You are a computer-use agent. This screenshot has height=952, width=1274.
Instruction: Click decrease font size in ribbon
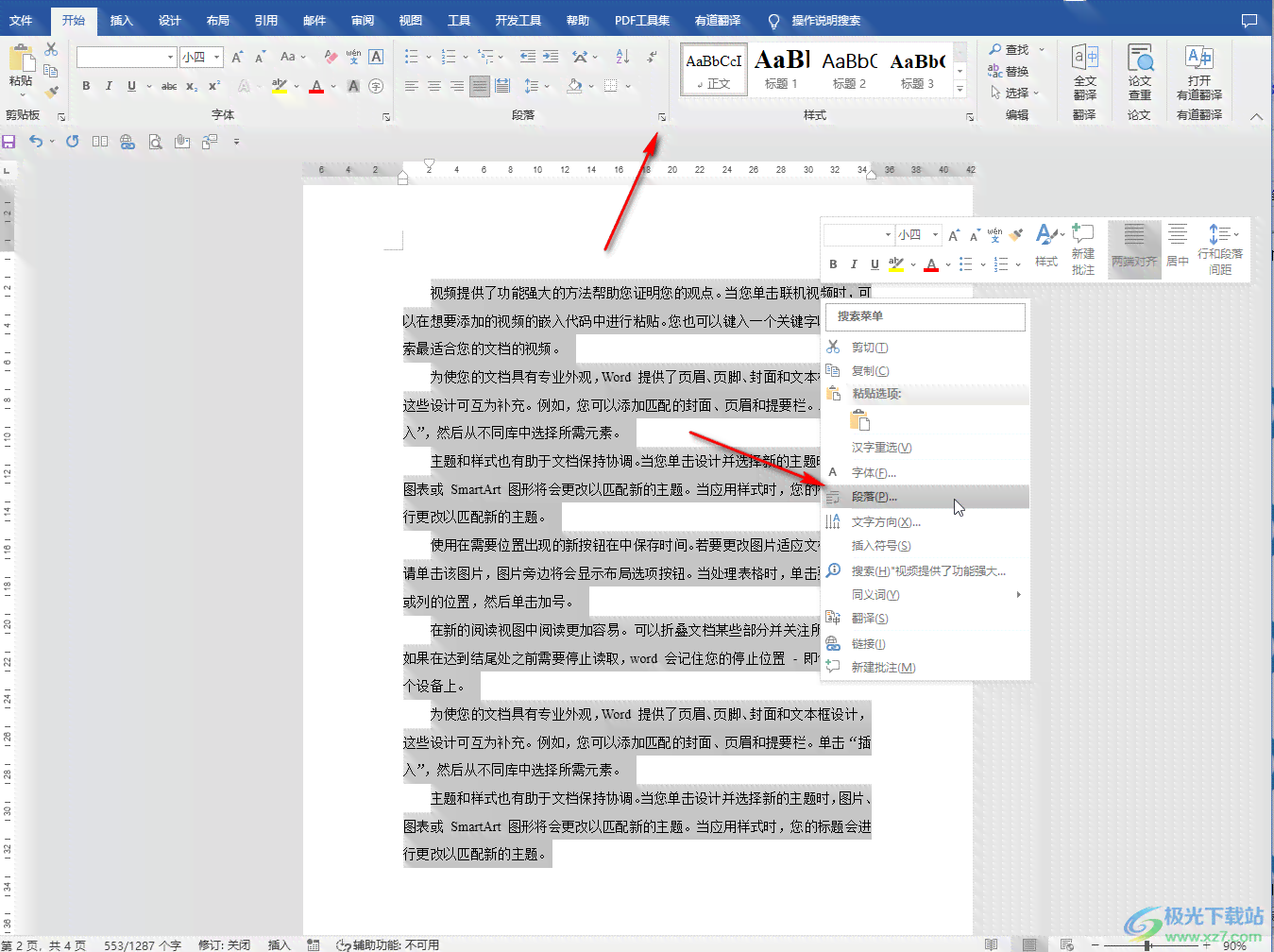tap(260, 57)
